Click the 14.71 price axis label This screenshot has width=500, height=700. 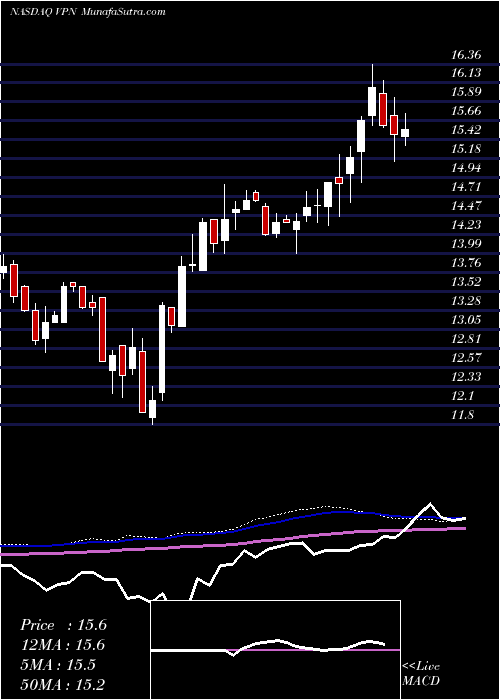[x=466, y=187]
